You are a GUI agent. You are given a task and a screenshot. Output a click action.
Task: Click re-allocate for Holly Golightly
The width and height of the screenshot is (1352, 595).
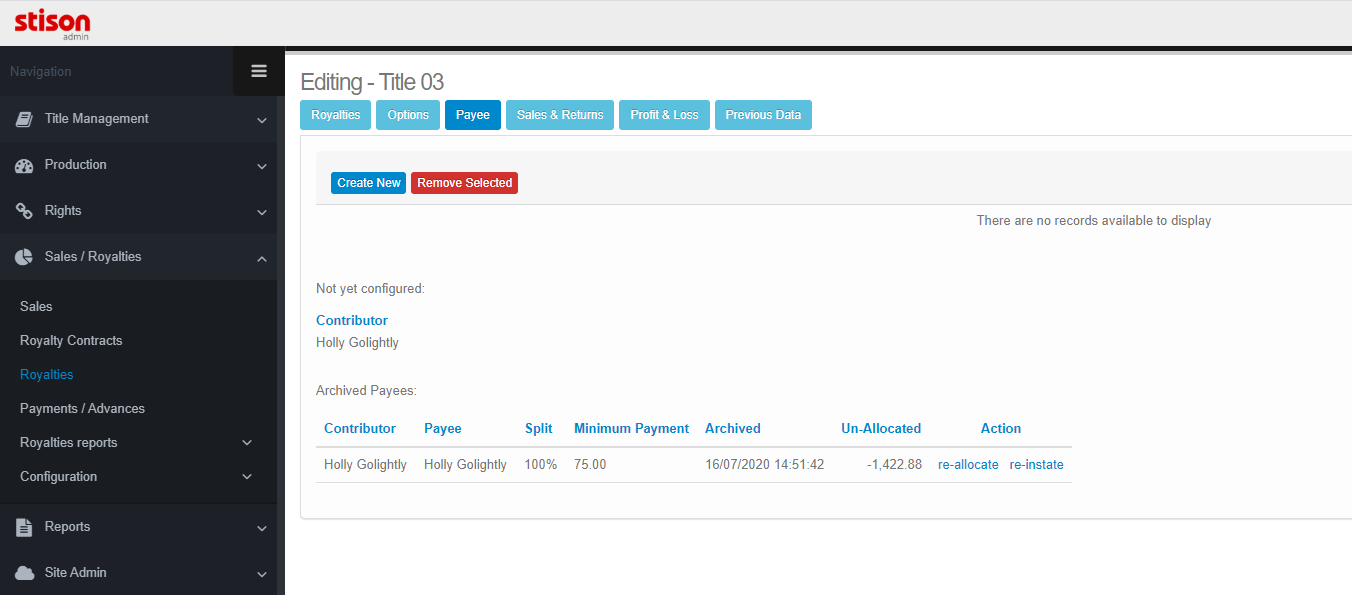[968, 465]
